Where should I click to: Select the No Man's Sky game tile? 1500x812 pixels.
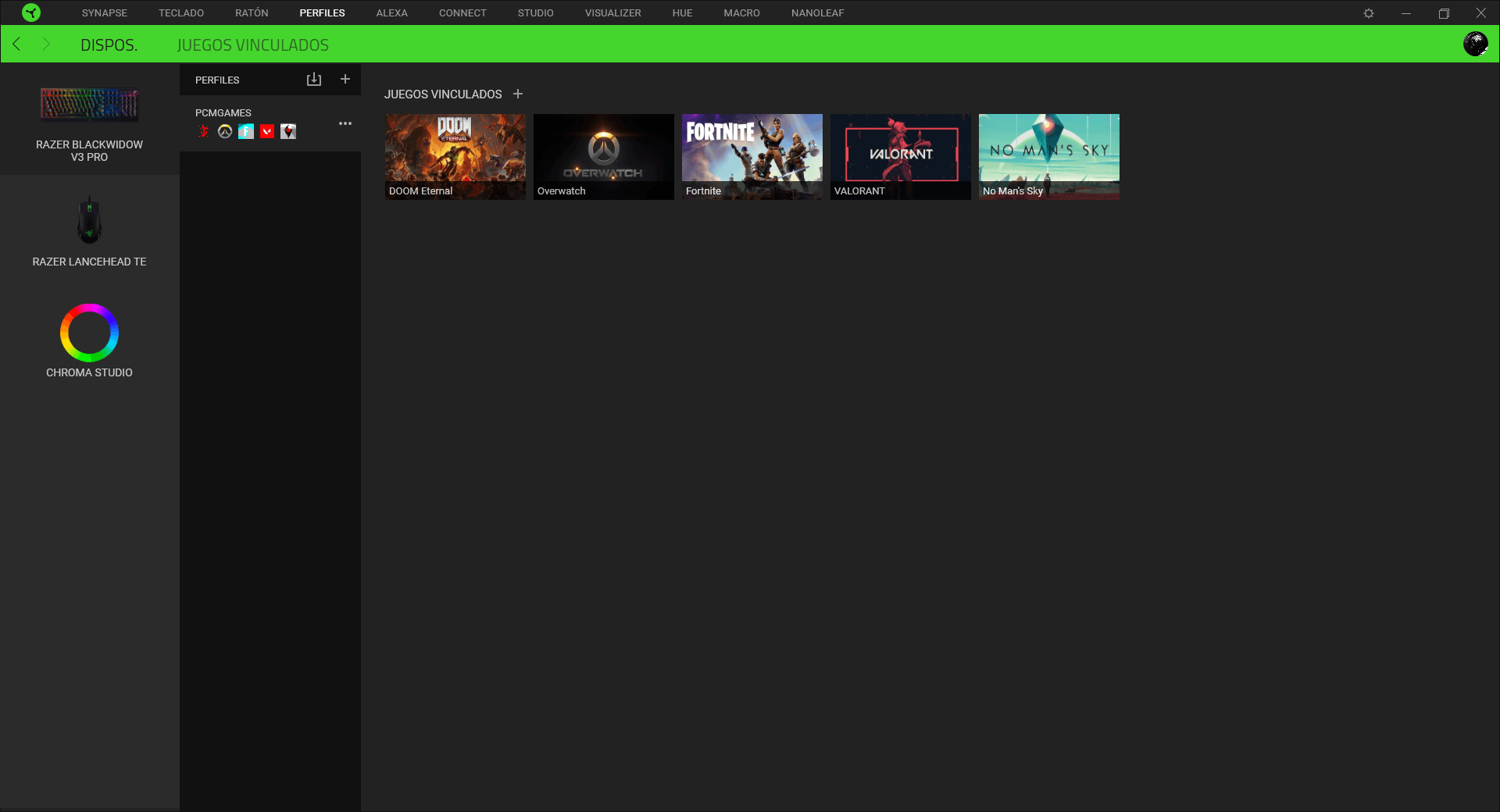pos(1049,157)
